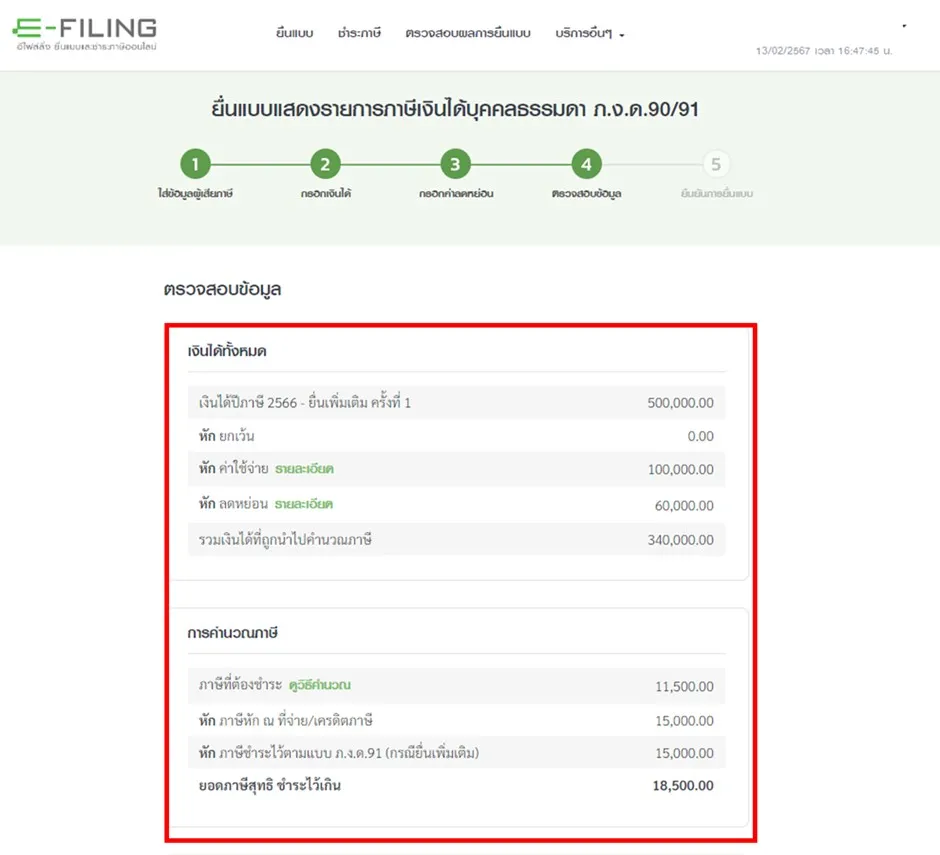
Task: Open รายละเอียด link for หัก ค่าใช้จ่าย
Action: pyautogui.click(x=304, y=469)
